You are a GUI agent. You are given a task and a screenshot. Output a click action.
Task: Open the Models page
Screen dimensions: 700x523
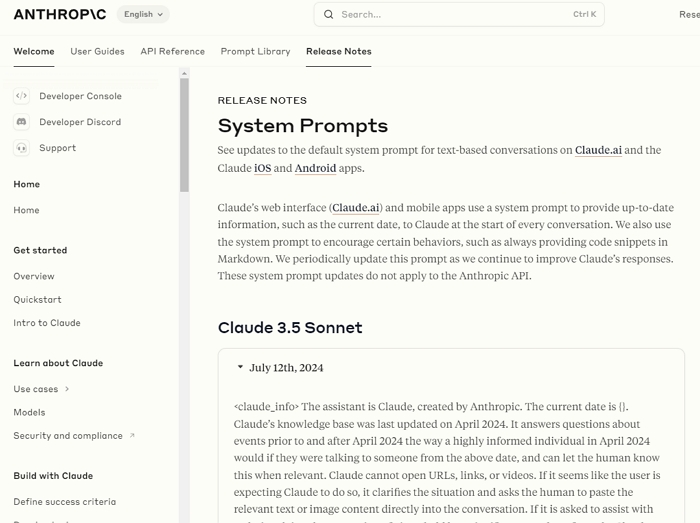29,412
